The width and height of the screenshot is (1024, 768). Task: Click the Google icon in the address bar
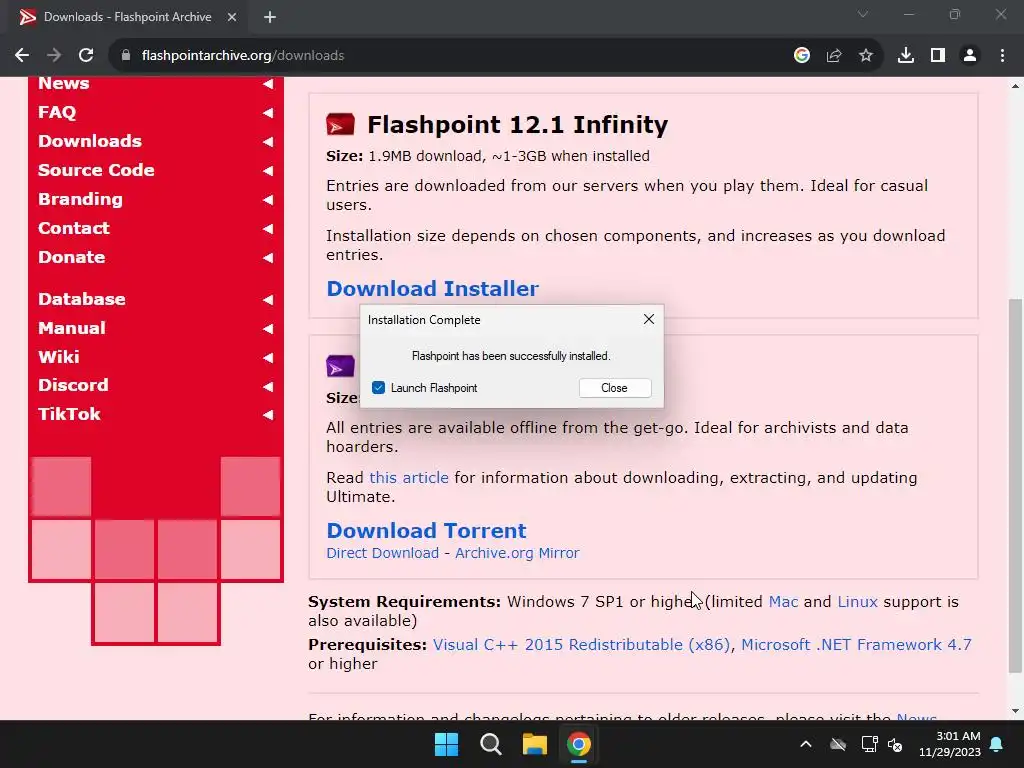tap(801, 56)
